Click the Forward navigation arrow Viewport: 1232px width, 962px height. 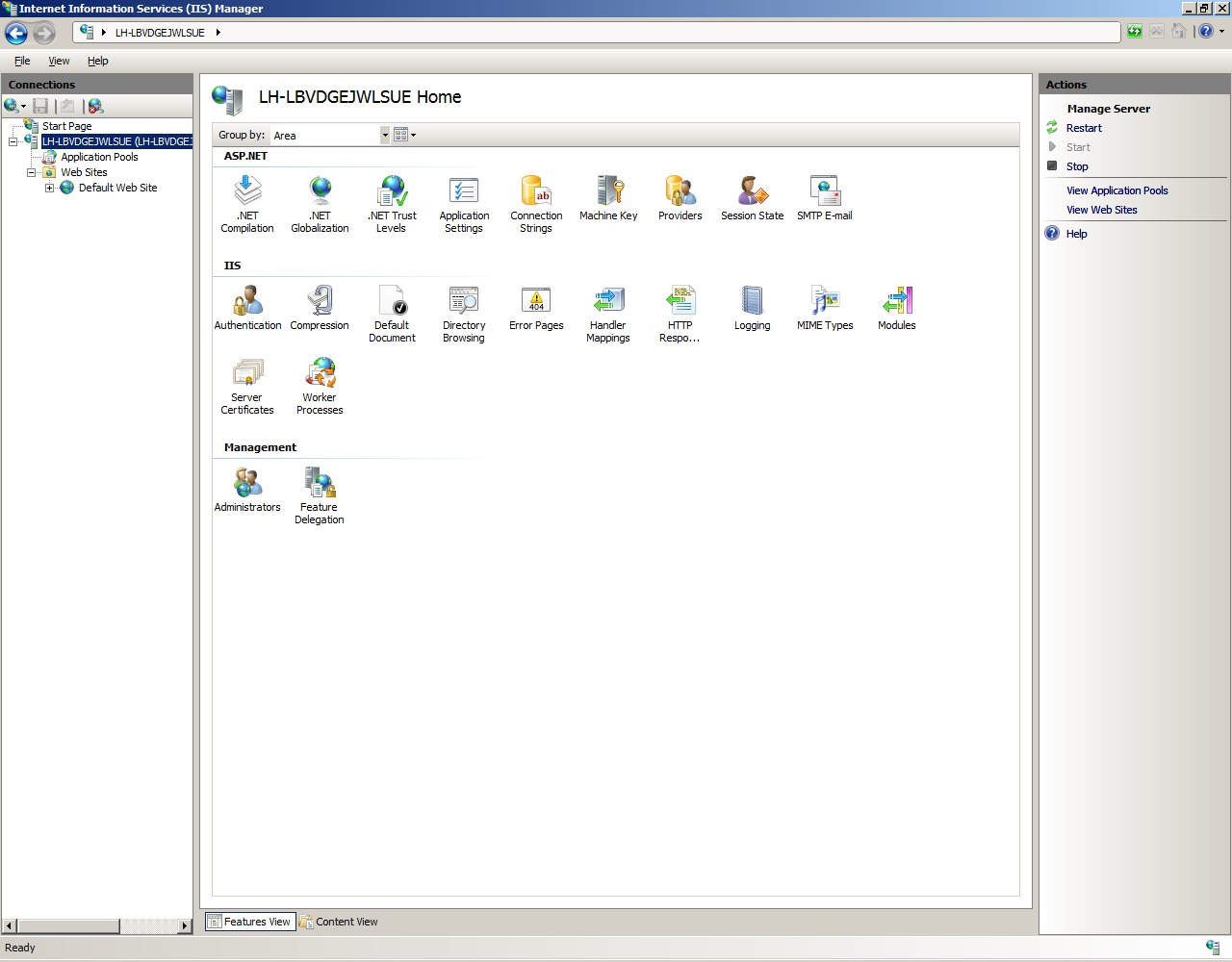[x=44, y=33]
